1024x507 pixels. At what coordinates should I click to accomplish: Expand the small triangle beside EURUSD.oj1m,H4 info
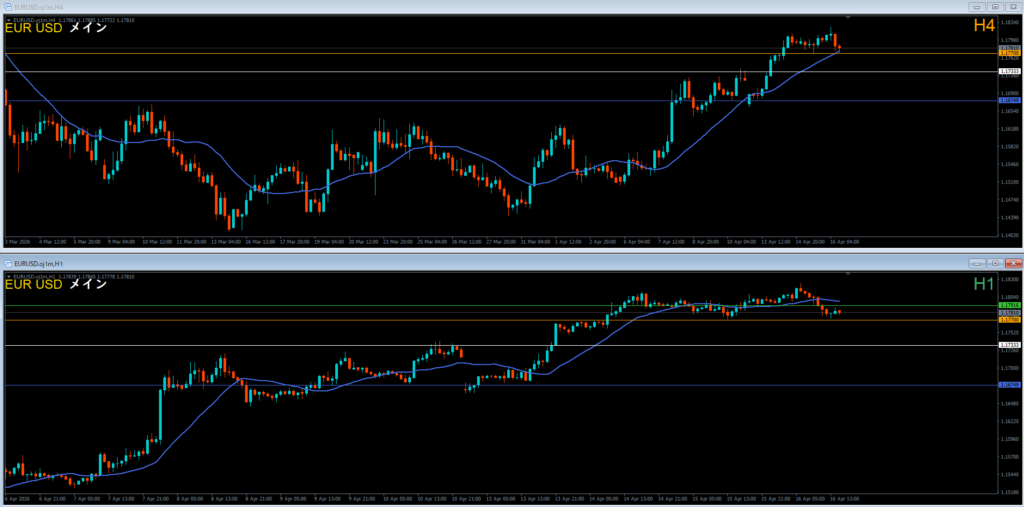(x=9, y=19)
